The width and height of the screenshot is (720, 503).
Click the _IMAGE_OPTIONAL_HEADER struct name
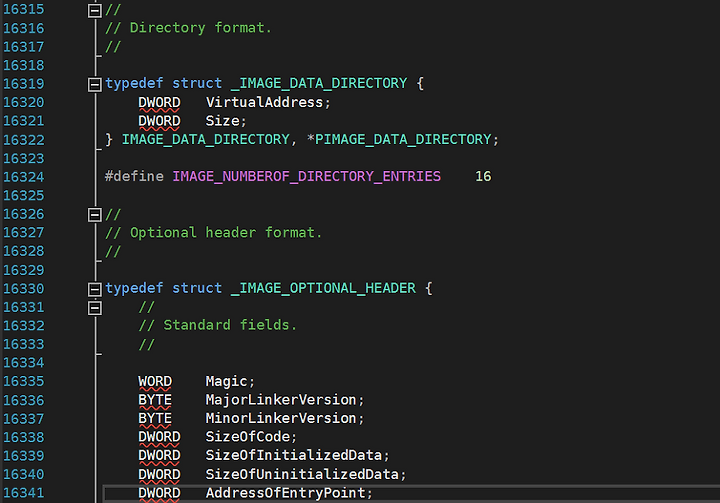coord(323,288)
